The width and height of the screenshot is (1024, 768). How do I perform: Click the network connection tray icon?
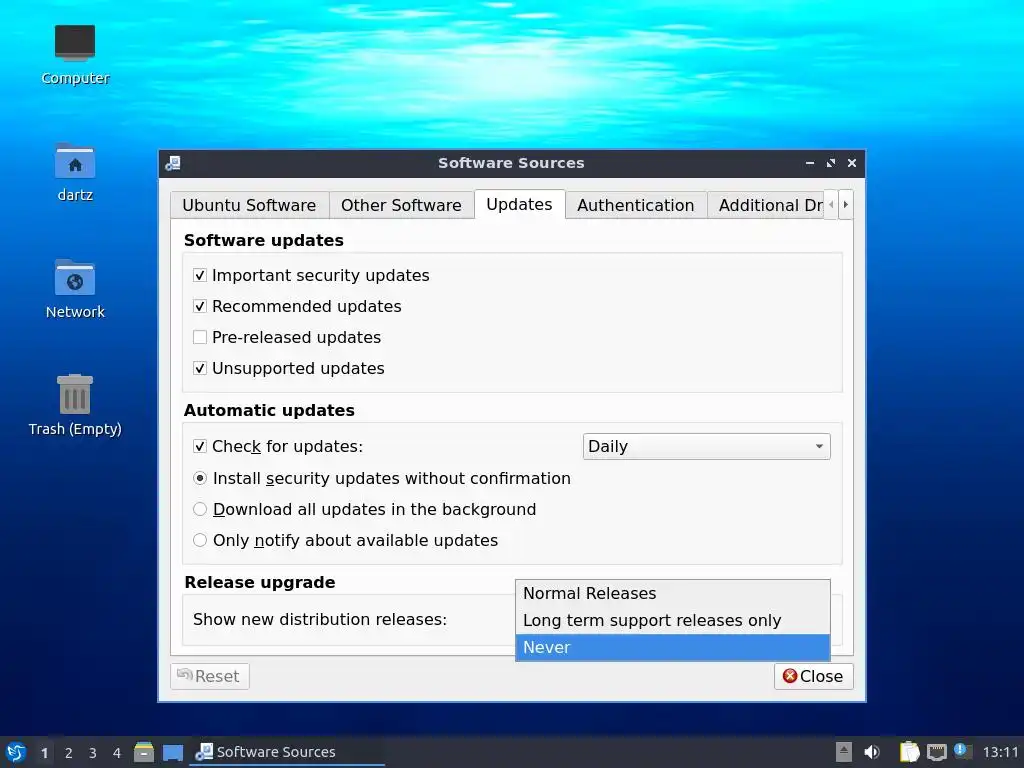937,752
